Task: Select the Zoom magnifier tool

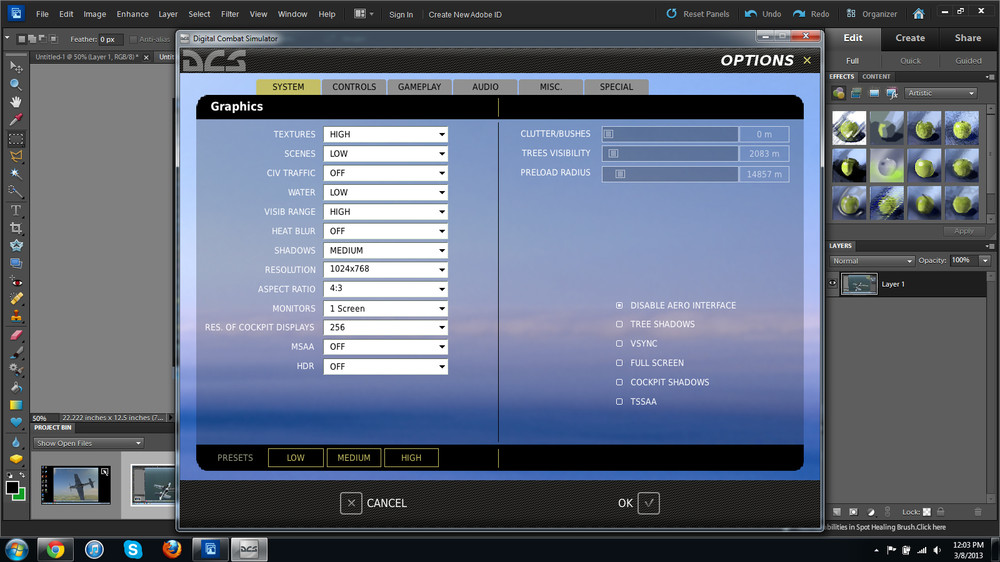Action: (x=16, y=84)
